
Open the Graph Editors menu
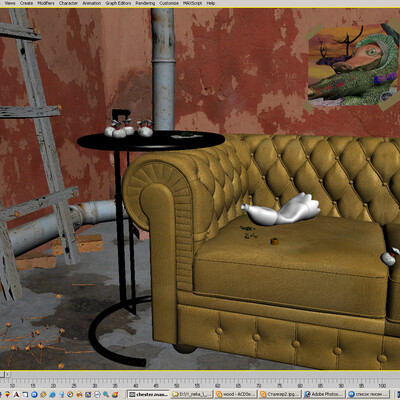[118, 3]
